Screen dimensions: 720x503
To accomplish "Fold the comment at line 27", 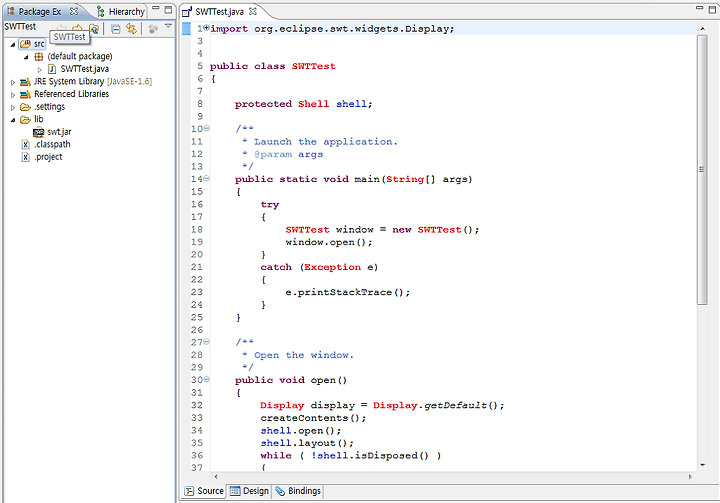I will pos(207,341).
